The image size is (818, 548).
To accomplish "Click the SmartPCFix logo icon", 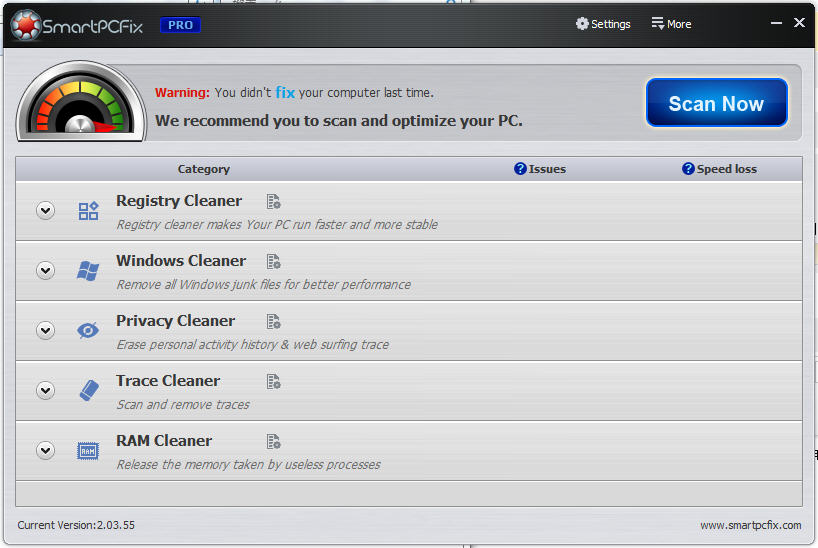I will 26,25.
